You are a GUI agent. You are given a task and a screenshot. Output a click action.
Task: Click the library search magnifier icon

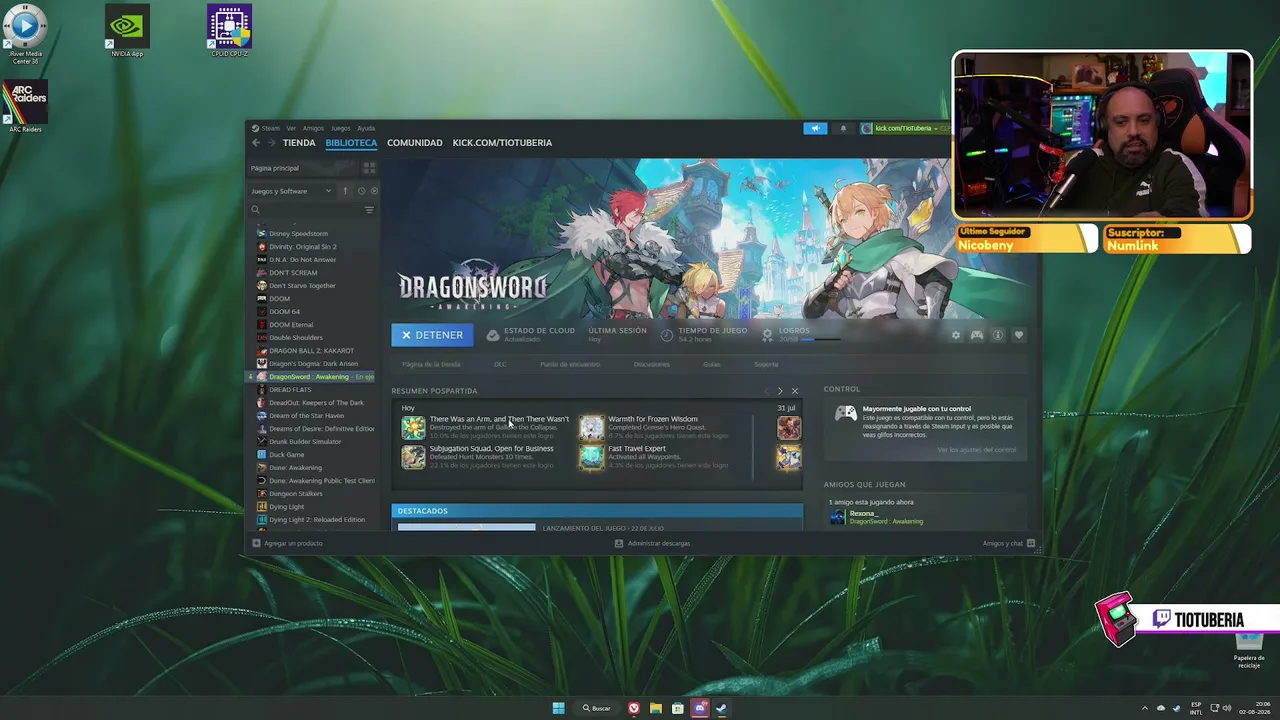point(255,210)
